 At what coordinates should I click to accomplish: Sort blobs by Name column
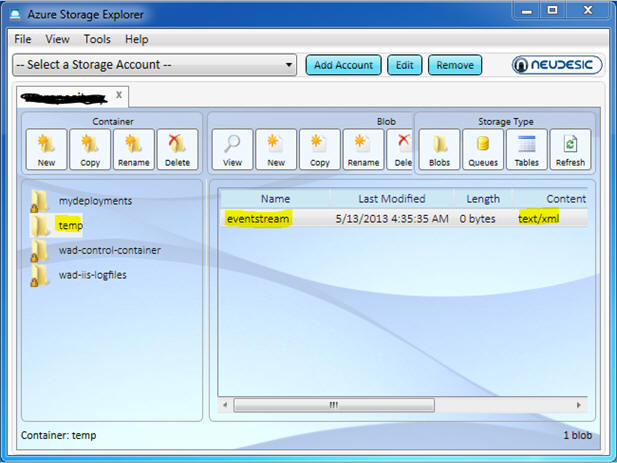point(275,199)
